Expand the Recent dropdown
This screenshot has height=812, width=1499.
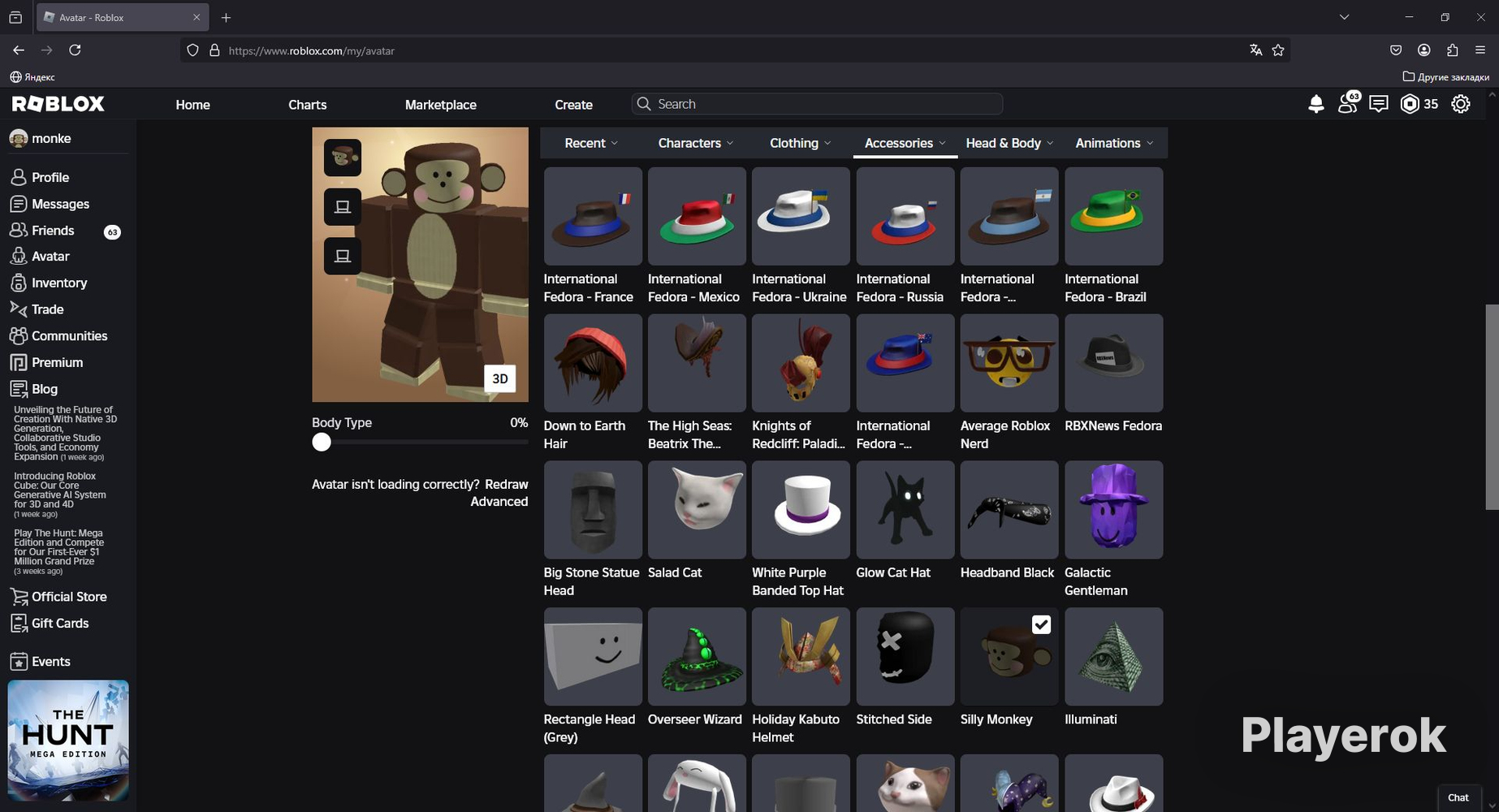591,143
